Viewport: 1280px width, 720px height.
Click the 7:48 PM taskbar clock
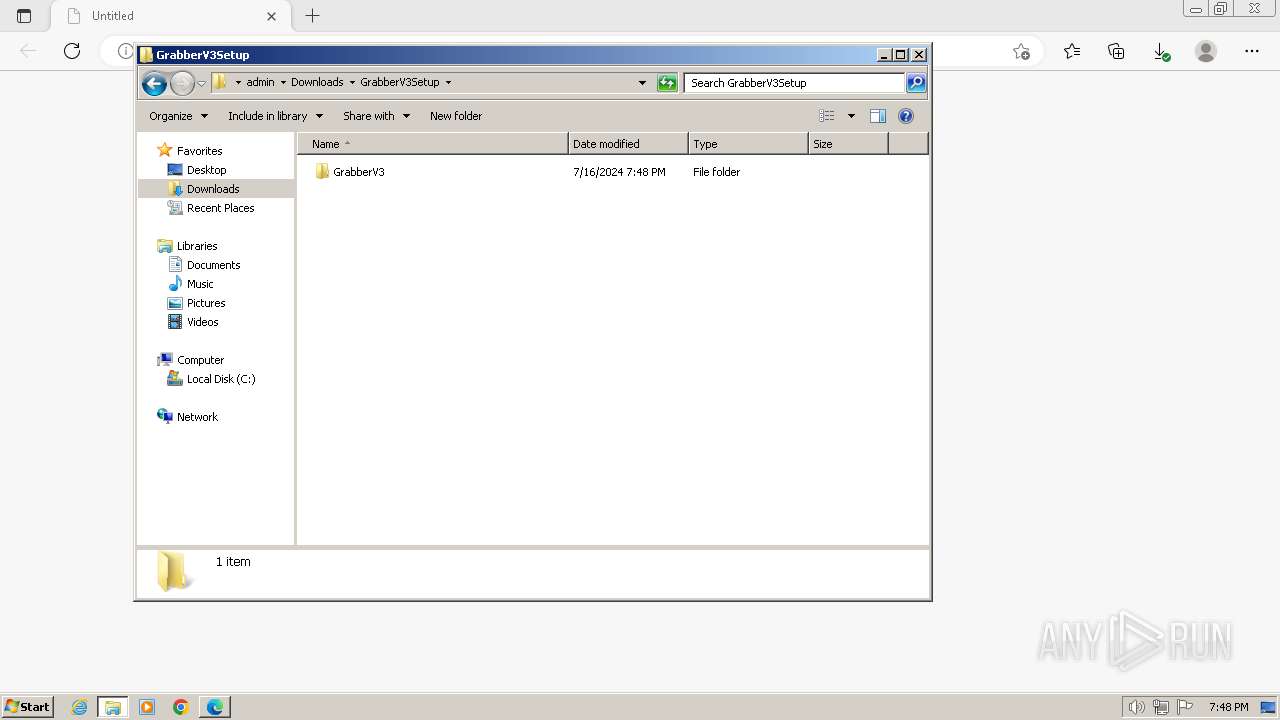click(1228, 707)
